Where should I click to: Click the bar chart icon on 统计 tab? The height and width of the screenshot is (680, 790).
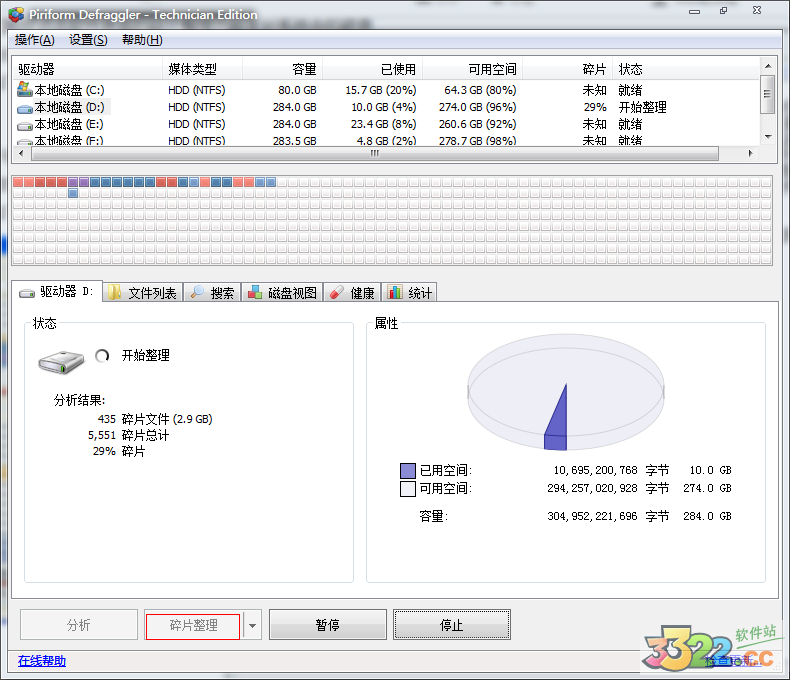point(395,292)
